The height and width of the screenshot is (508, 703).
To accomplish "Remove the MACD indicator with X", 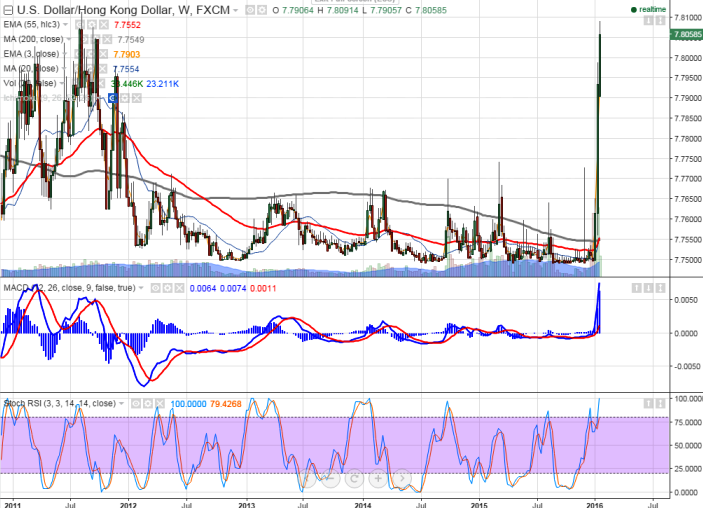I will [179, 288].
